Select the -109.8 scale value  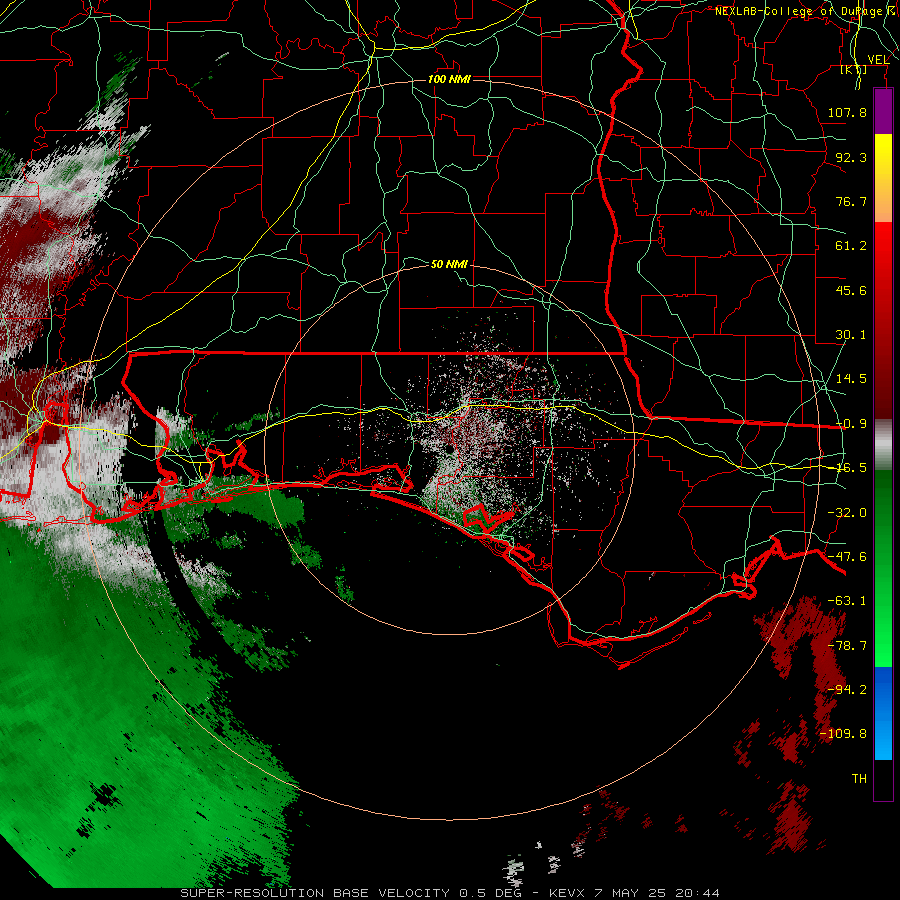tap(843, 734)
